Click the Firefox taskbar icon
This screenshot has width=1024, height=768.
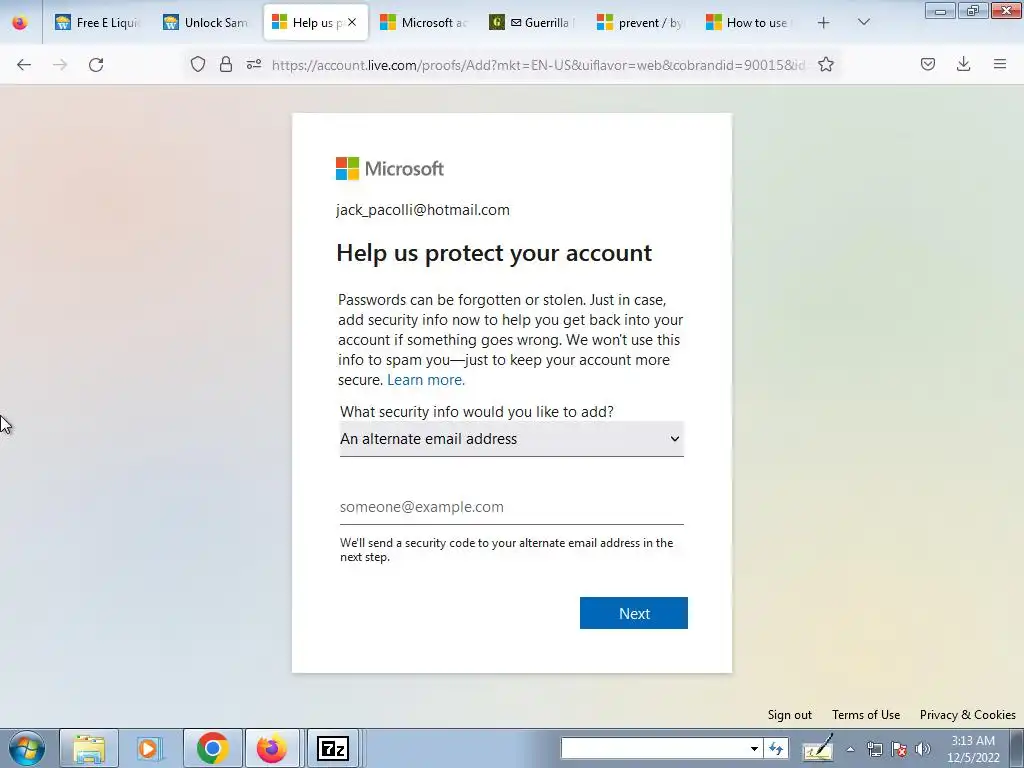pos(271,748)
